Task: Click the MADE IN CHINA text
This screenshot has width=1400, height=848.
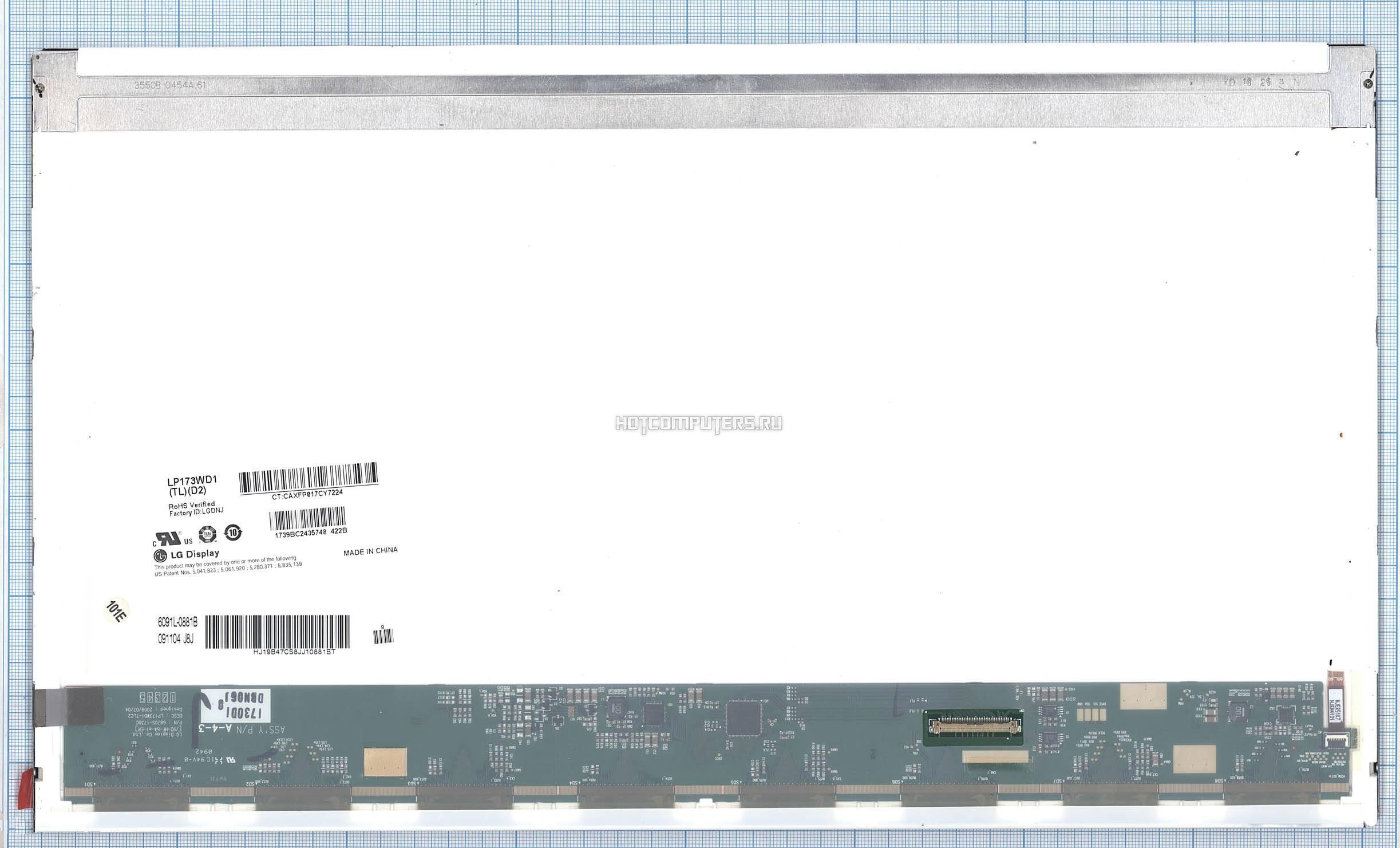Action: click(370, 551)
